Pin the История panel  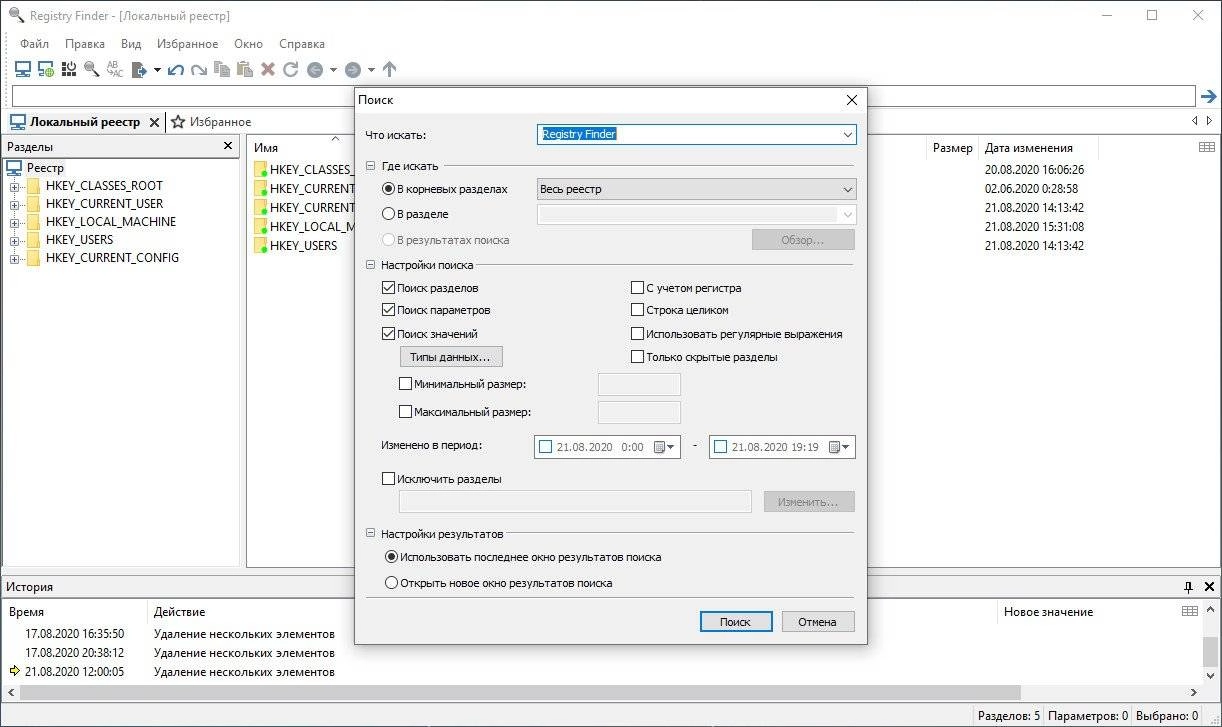click(x=1189, y=587)
